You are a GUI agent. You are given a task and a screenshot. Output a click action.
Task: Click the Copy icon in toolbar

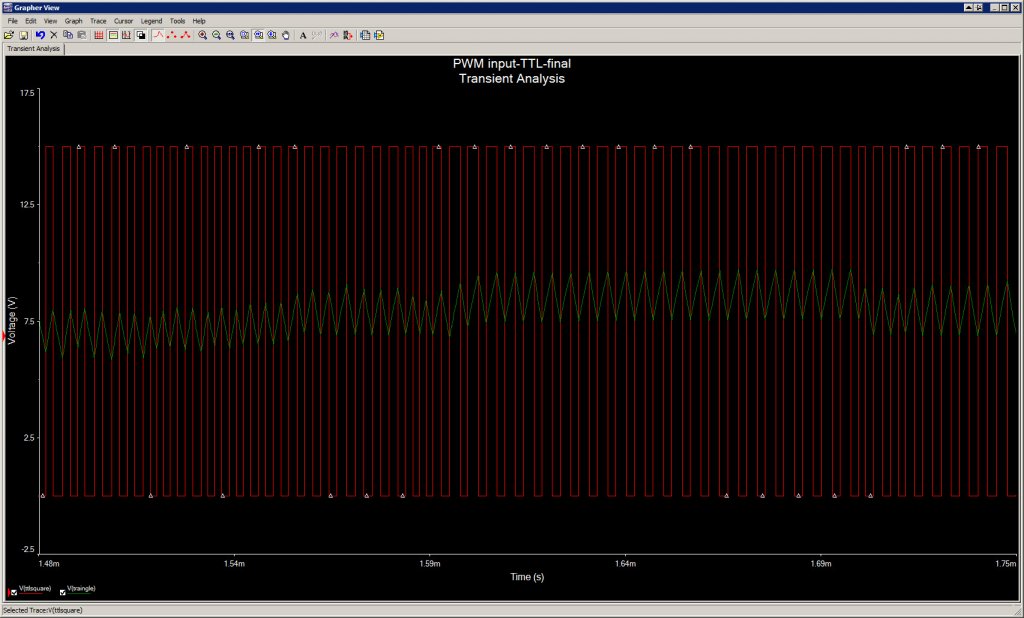point(67,35)
